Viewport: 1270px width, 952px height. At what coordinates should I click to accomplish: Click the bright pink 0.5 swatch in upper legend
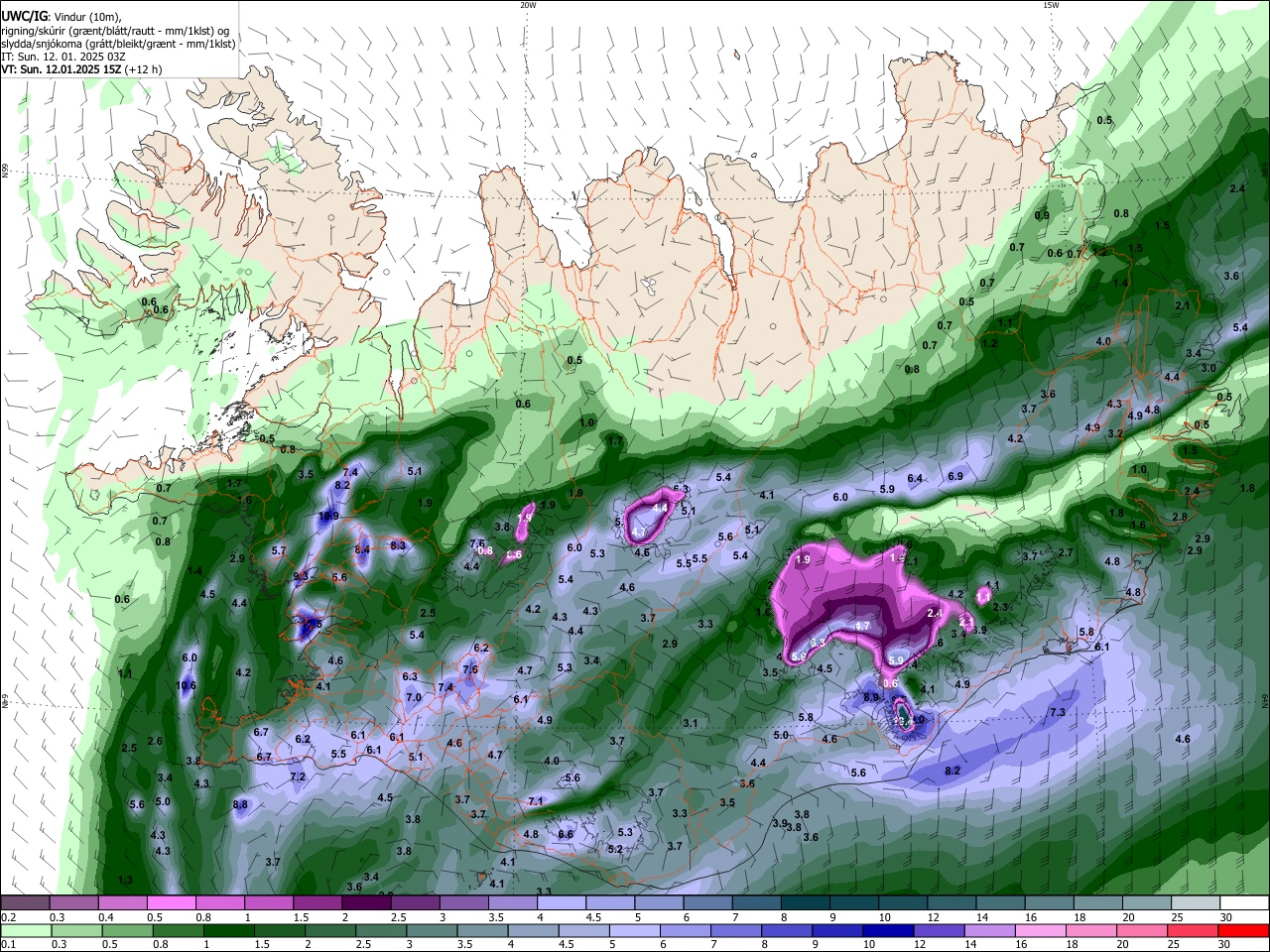tap(171, 903)
